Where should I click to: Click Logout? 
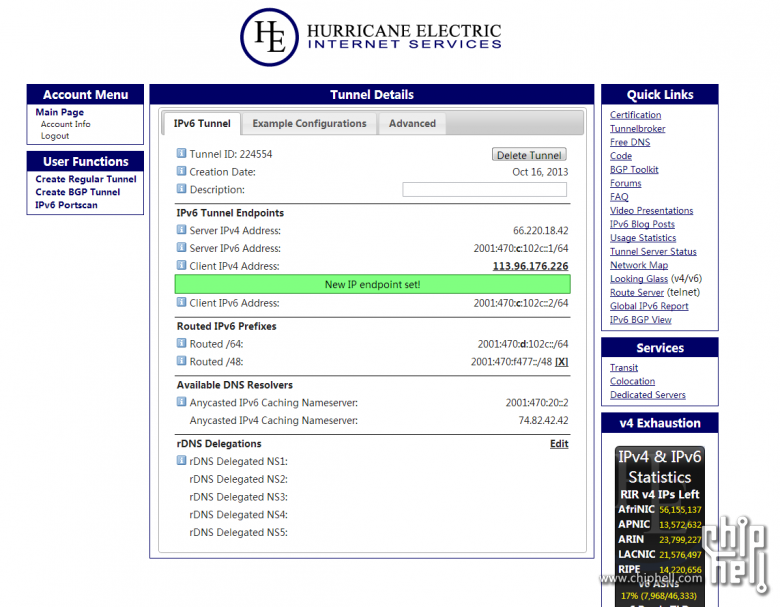pos(55,136)
